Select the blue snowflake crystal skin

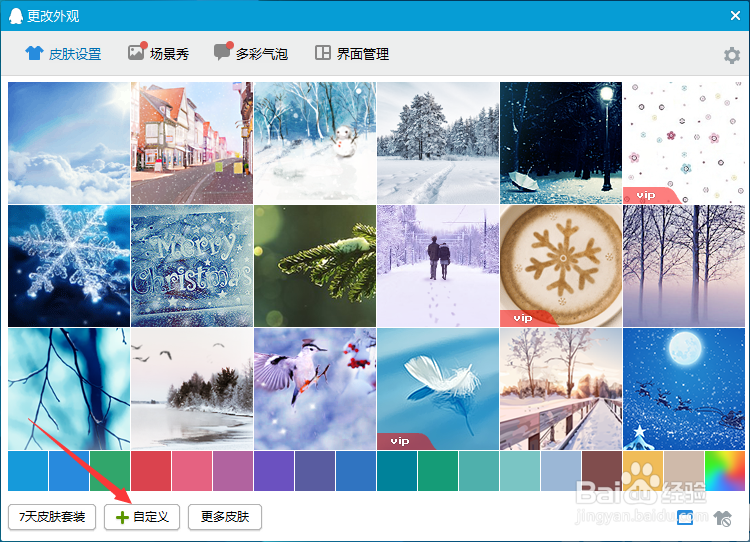point(69,266)
